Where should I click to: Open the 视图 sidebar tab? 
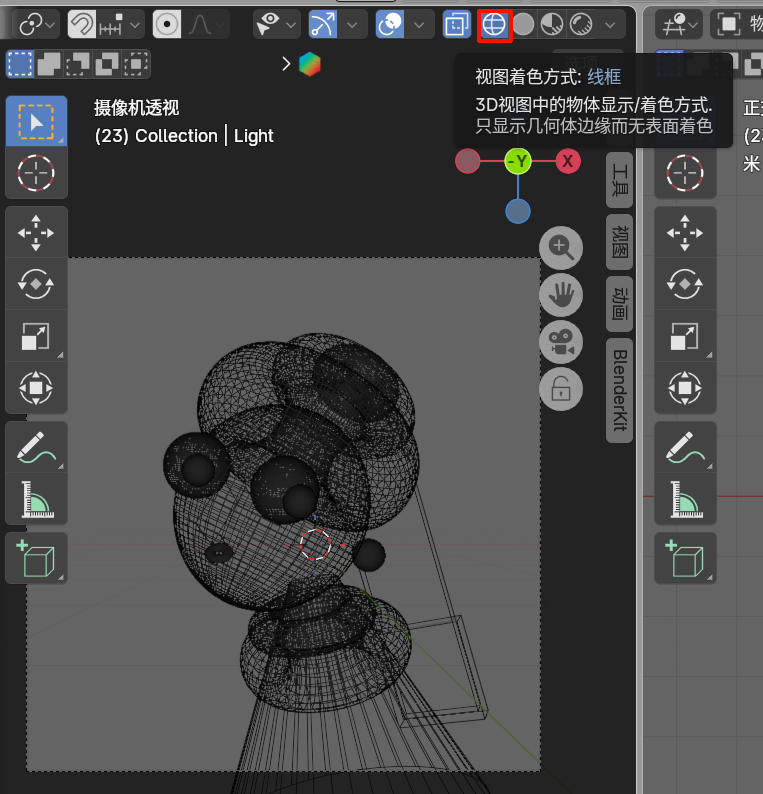tap(620, 242)
